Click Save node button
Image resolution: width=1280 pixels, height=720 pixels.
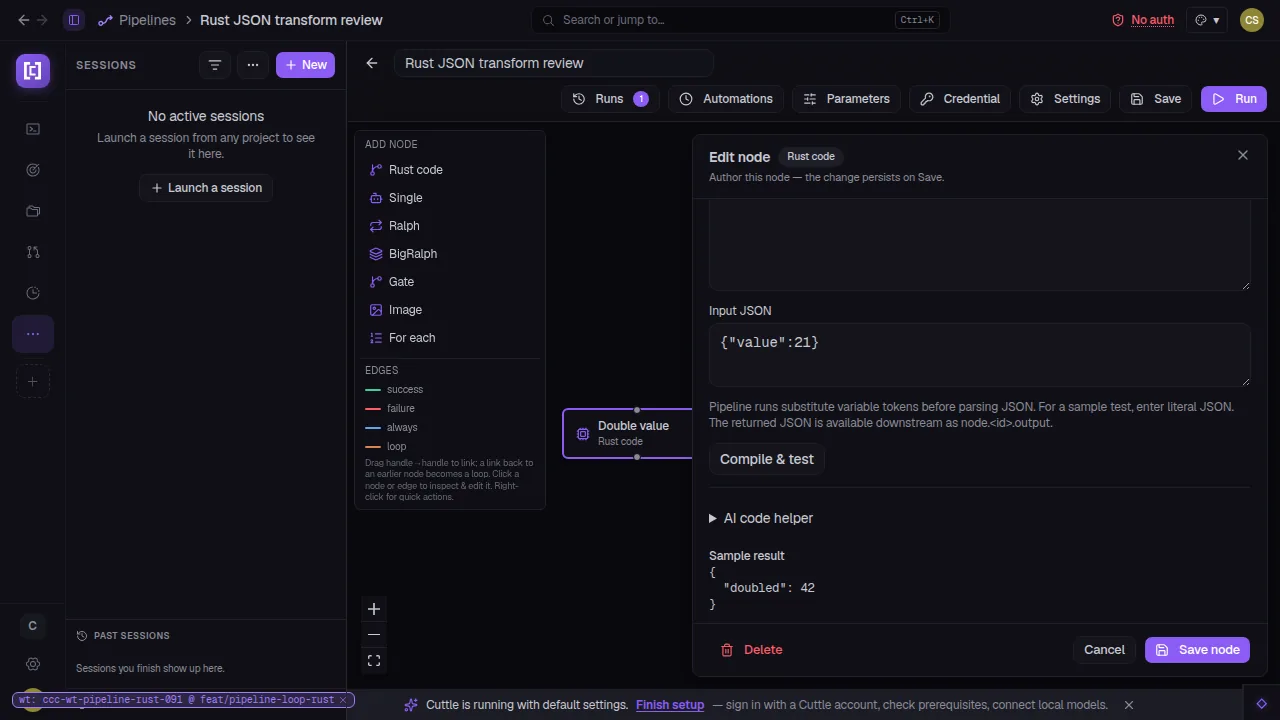coord(1197,650)
